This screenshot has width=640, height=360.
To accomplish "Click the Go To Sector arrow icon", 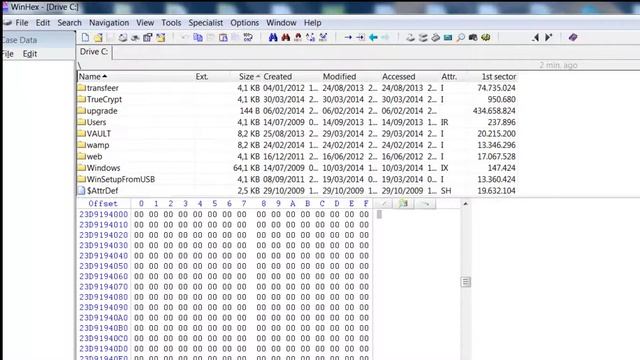I will pyautogui.click(x=360, y=38).
